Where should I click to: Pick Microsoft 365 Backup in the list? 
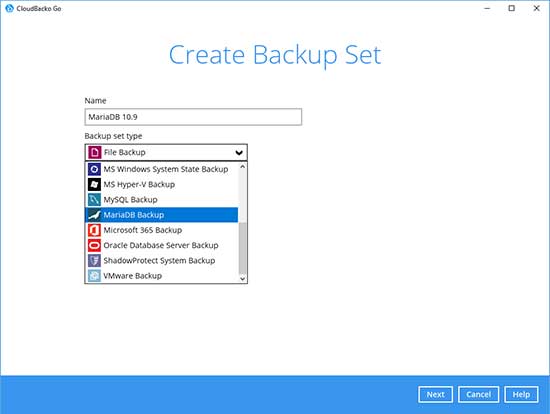pyautogui.click(x=162, y=230)
